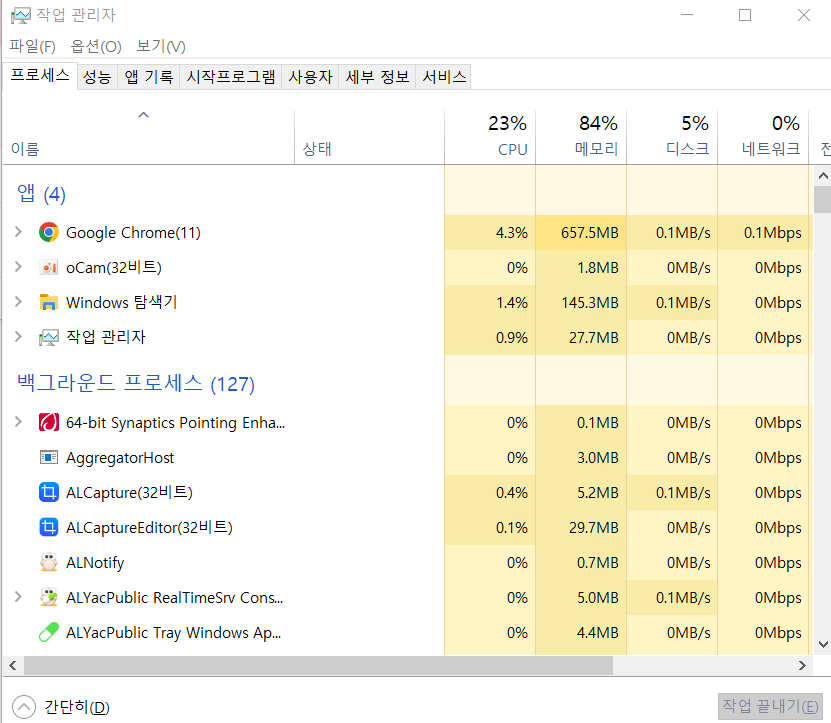Click the 0.9% CPU value

click(x=511, y=338)
